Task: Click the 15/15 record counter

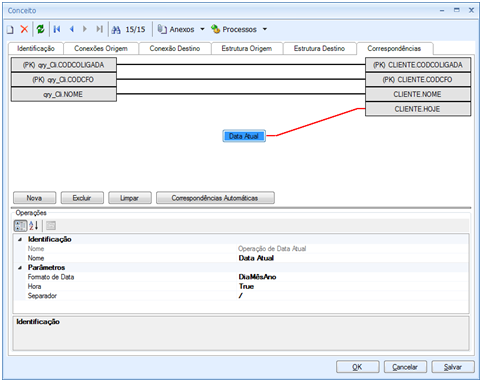Action: [x=135, y=30]
